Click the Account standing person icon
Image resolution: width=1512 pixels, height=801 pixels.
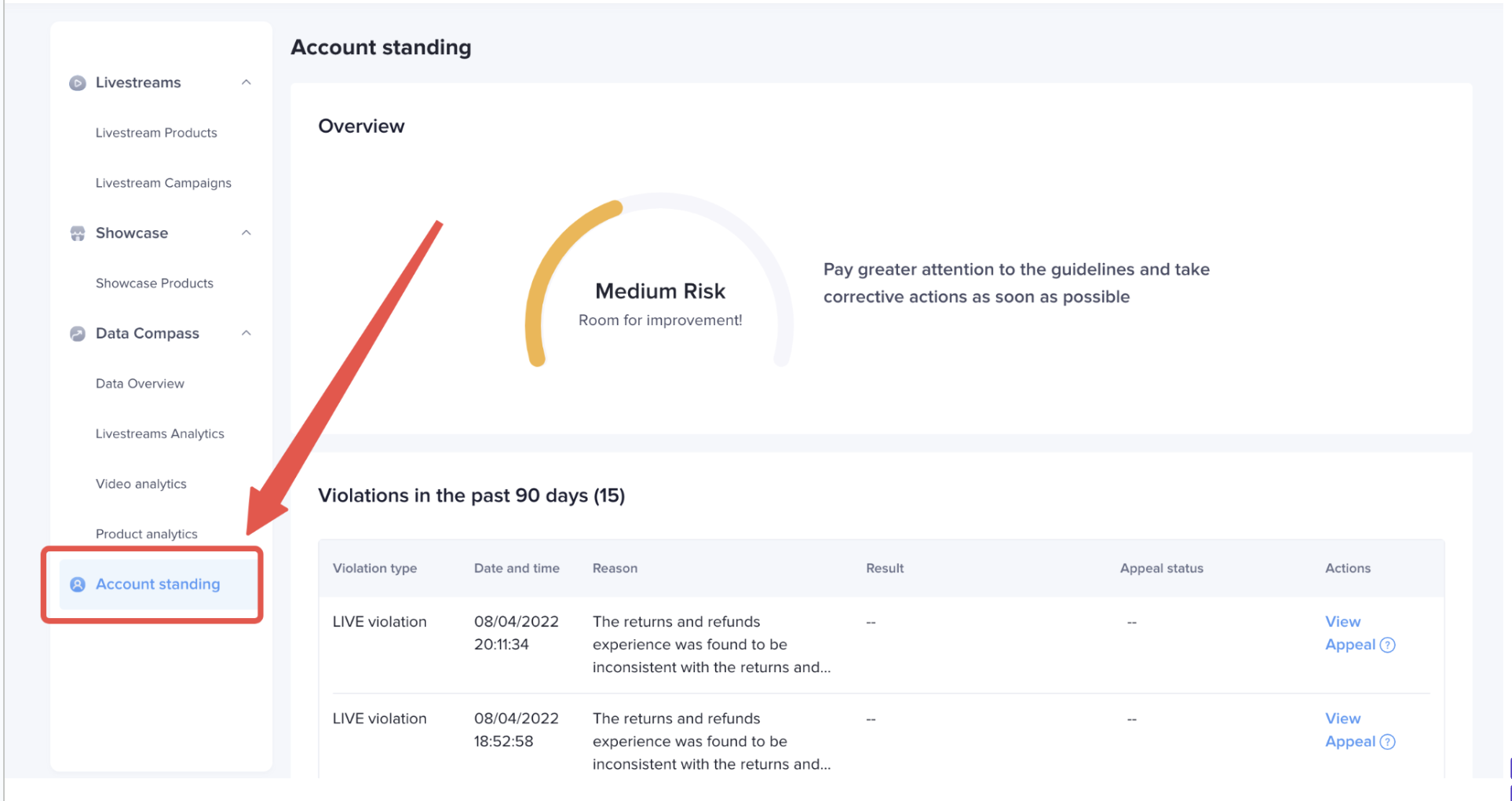(77, 584)
